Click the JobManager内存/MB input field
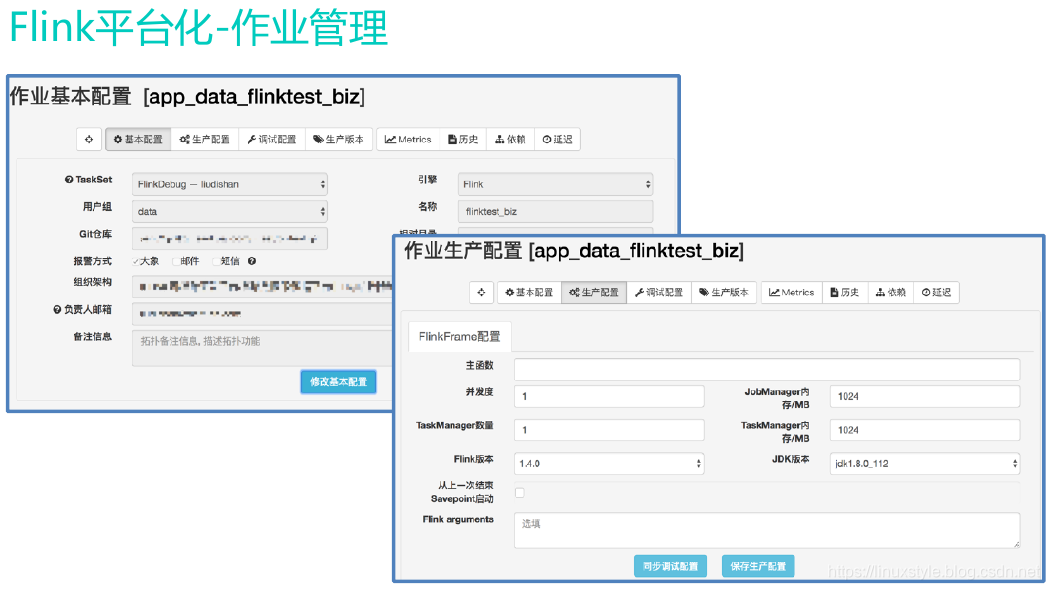Screen dimensions: 1050x590 pyautogui.click(x=925, y=396)
